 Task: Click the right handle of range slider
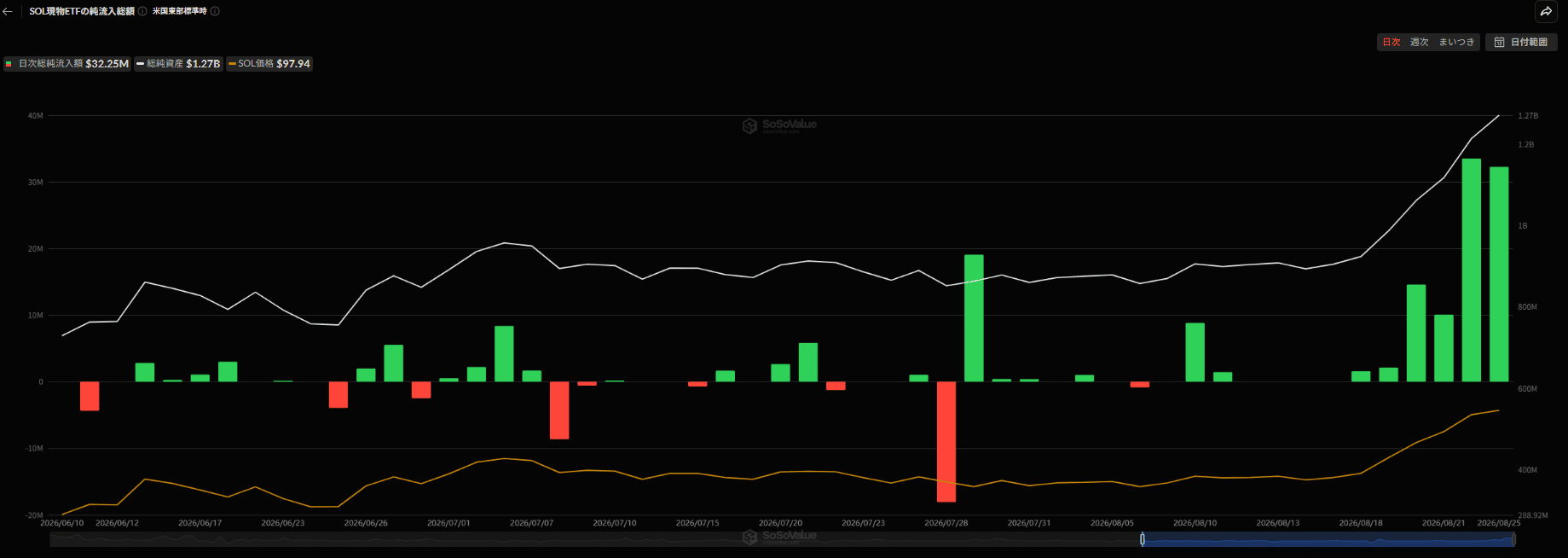[1513, 539]
